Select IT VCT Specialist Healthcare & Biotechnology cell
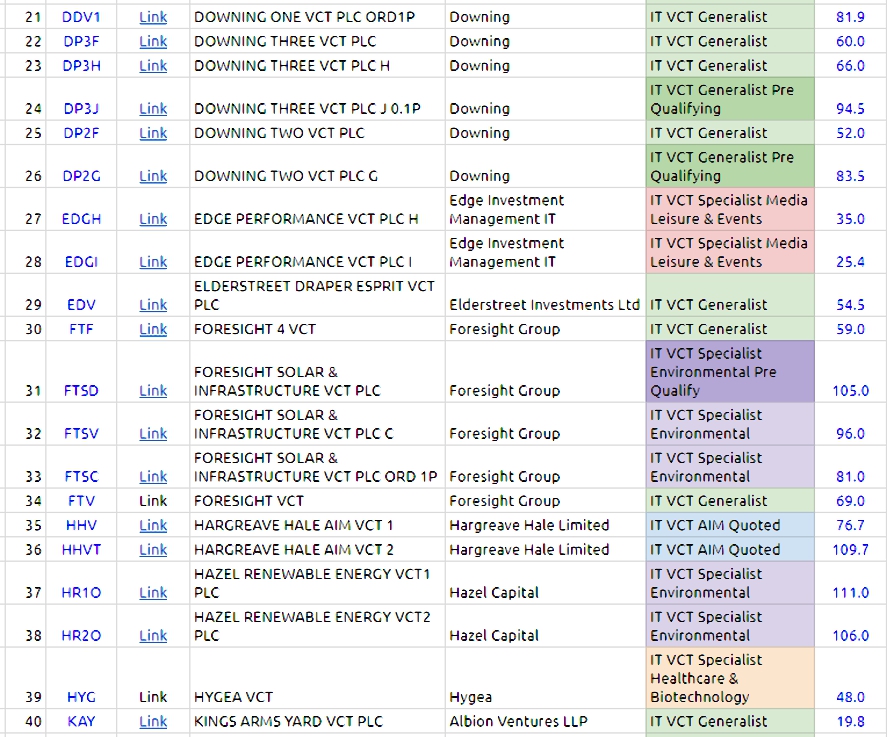887x737 pixels. tap(730, 678)
